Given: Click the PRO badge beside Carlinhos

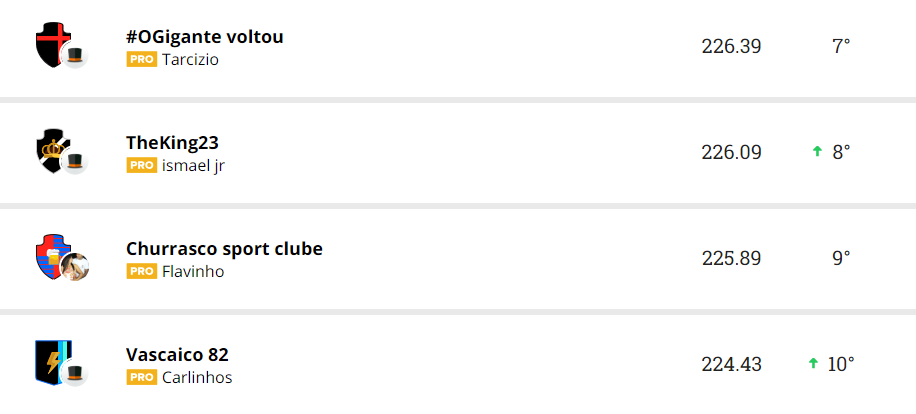Looking at the screenshot, I should (141, 377).
